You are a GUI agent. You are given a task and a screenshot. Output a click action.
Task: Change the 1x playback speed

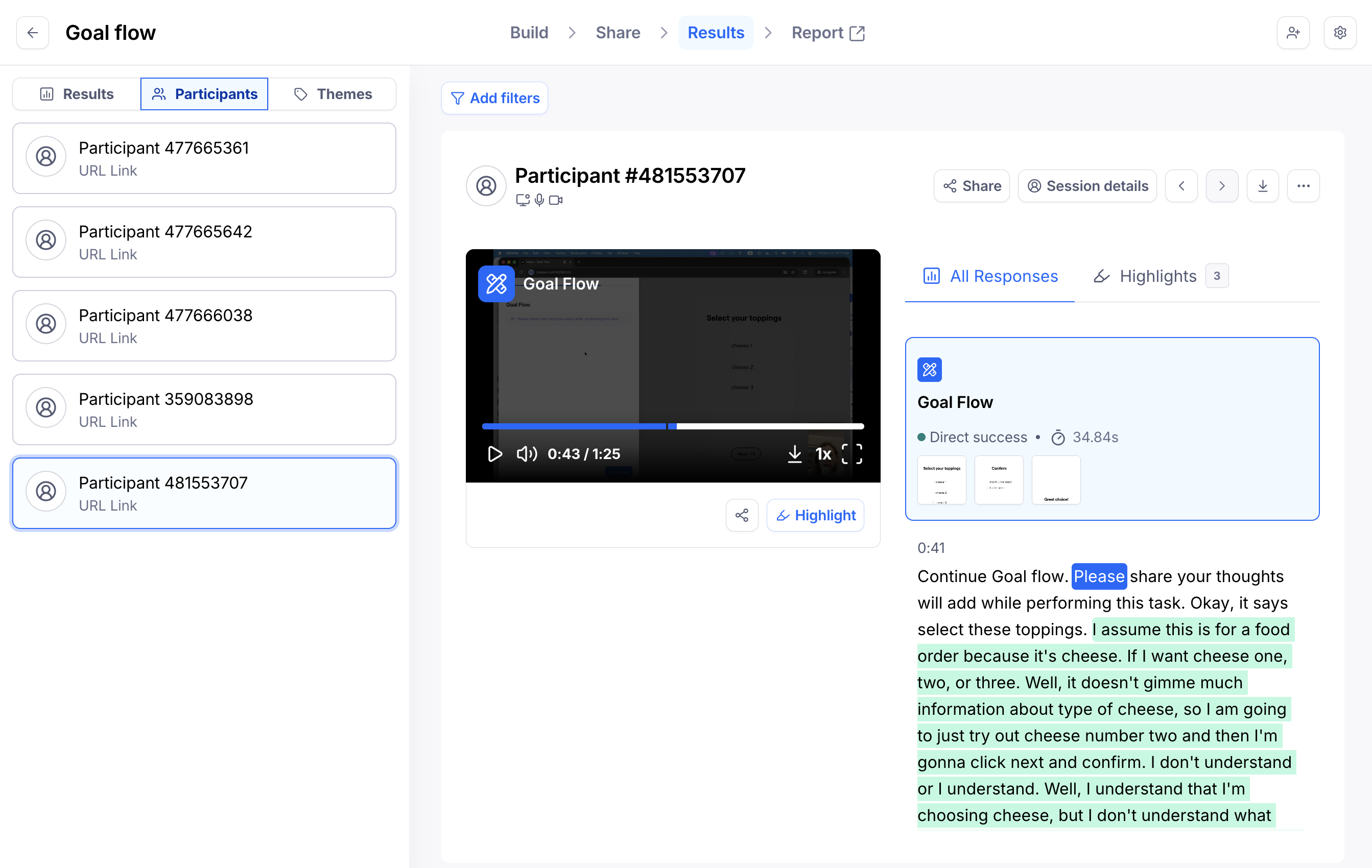[x=823, y=454]
